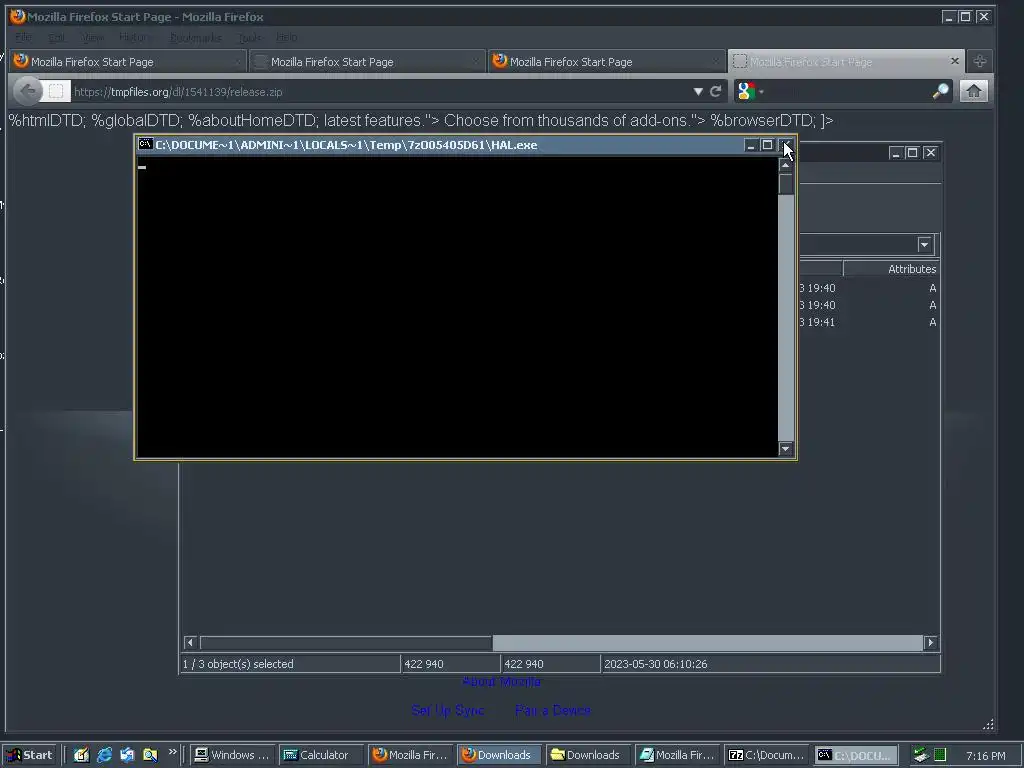
Task: Switch to the Notepad Mozilla Fir... taskbar button
Action: [677, 755]
